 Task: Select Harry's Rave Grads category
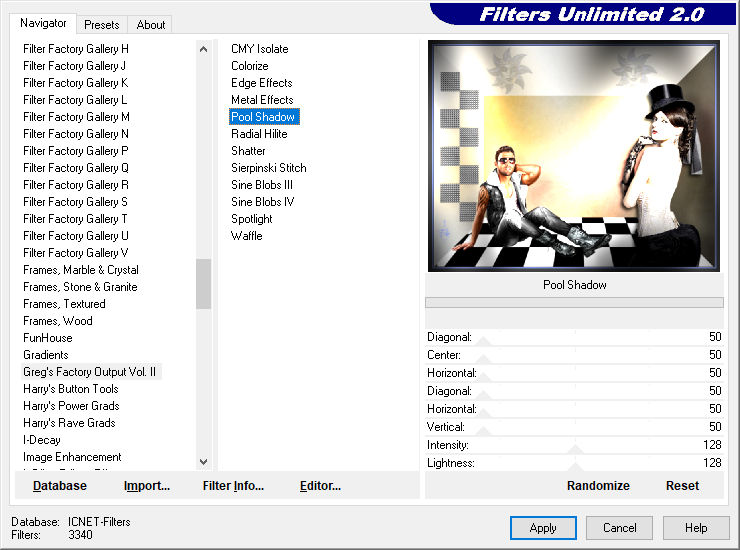[69, 423]
